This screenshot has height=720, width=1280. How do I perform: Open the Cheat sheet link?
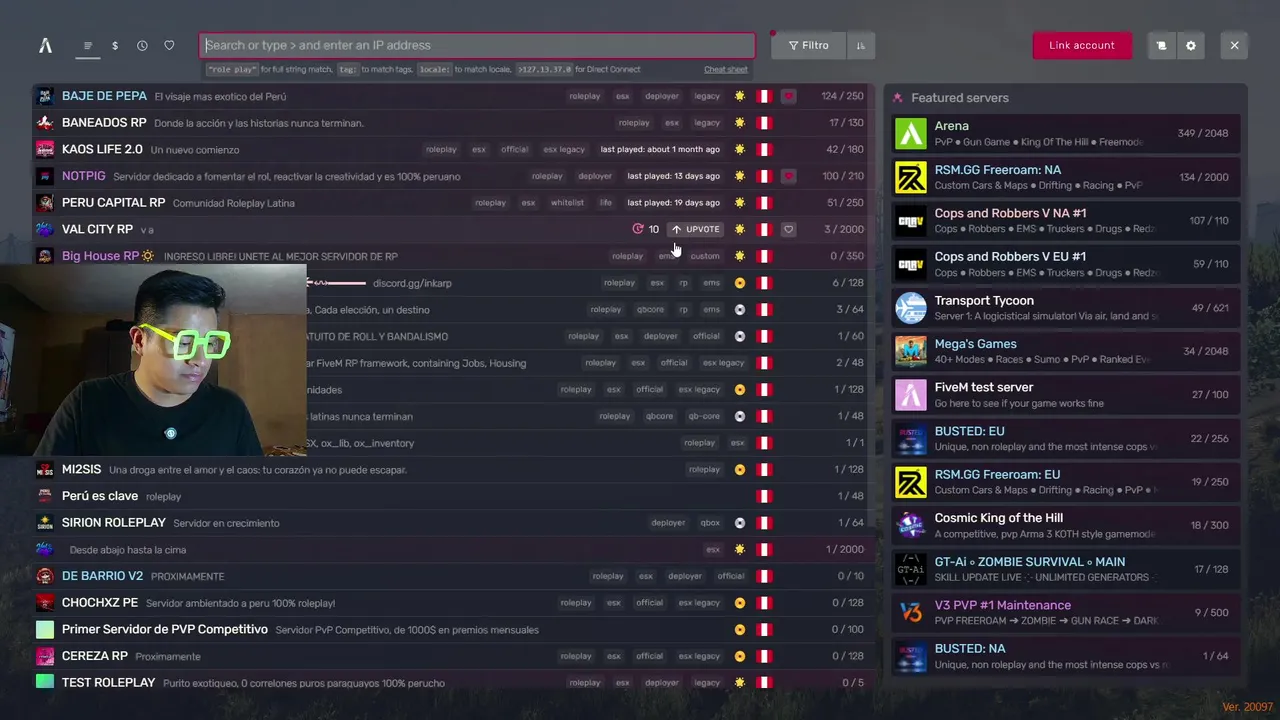coord(725,70)
